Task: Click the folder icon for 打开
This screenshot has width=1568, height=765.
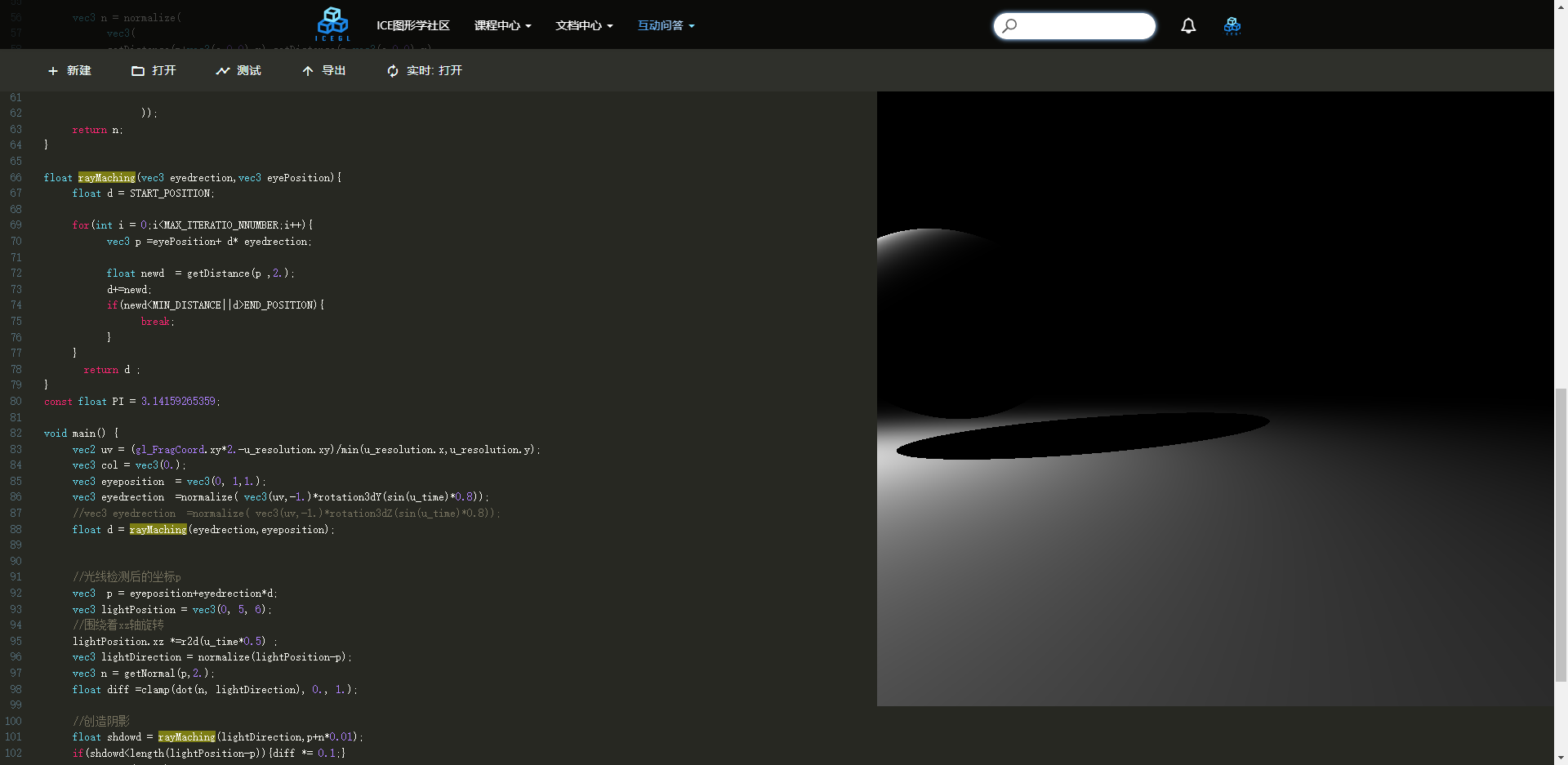Action: (x=138, y=71)
